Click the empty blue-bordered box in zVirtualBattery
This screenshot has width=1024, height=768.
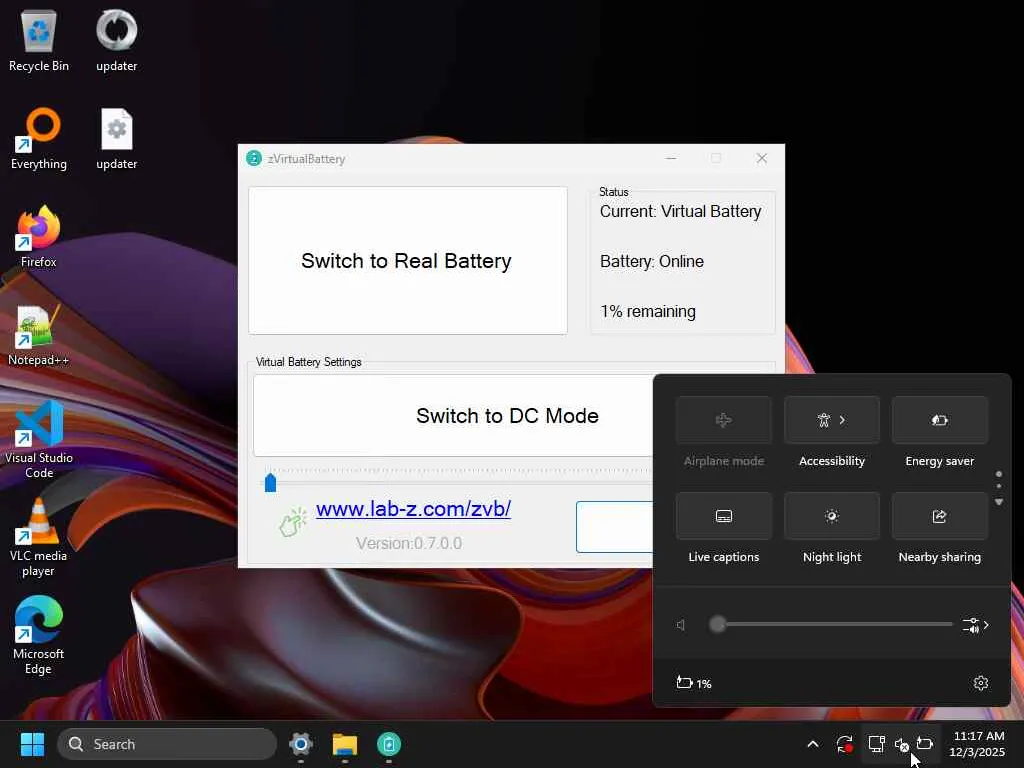point(615,526)
